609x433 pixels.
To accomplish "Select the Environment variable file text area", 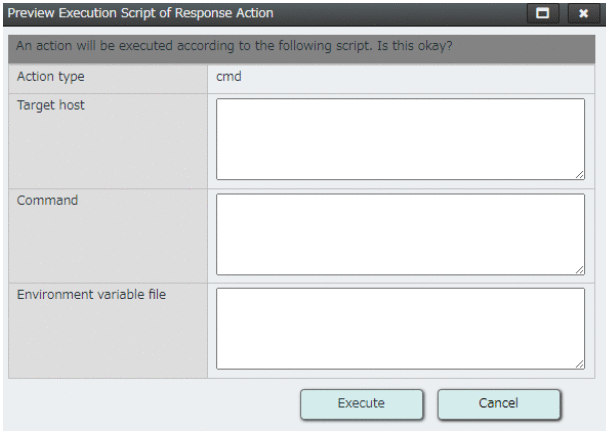I will pyautogui.click(x=400, y=329).
